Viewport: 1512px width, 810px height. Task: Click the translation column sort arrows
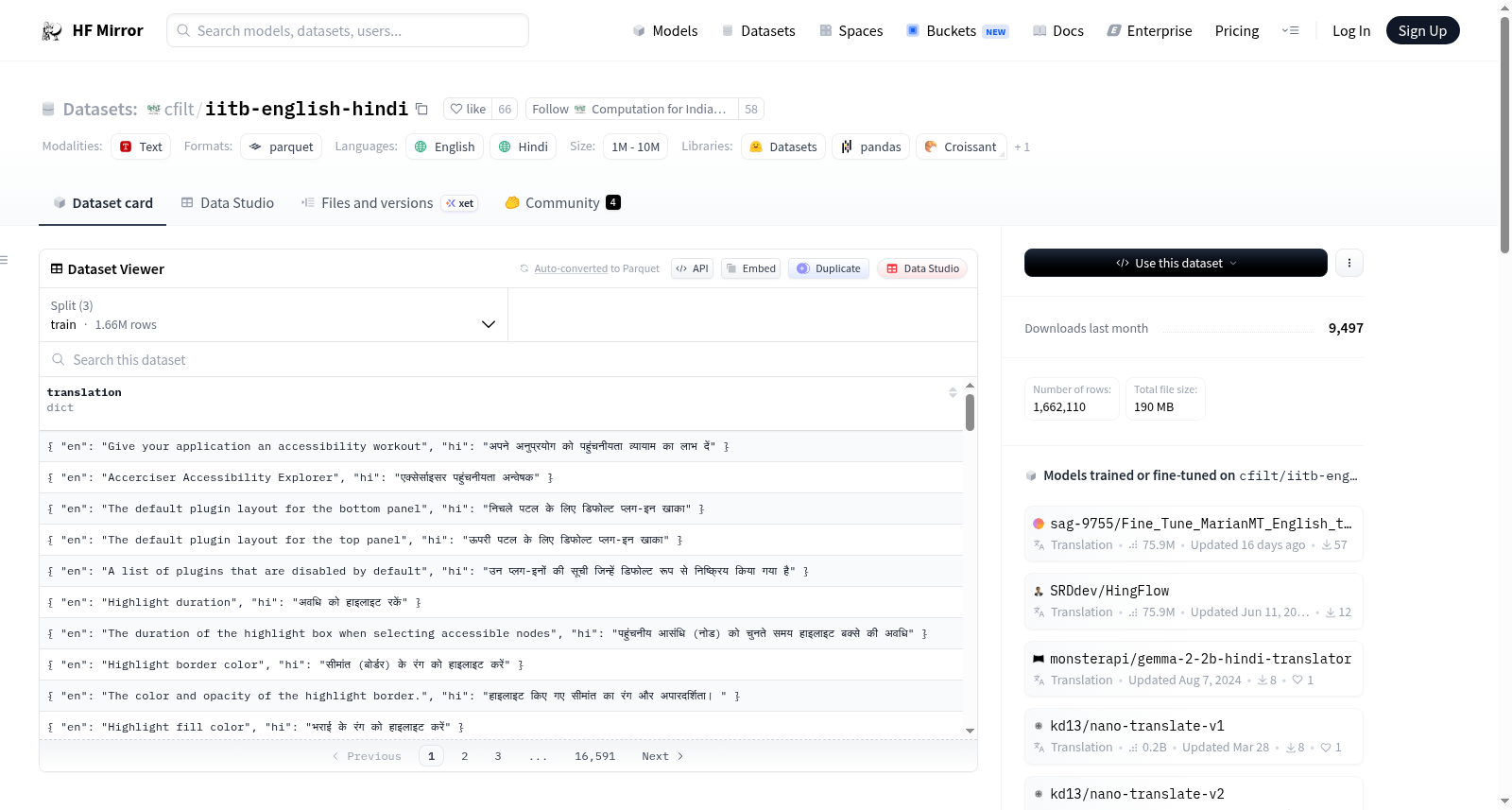[x=953, y=392]
